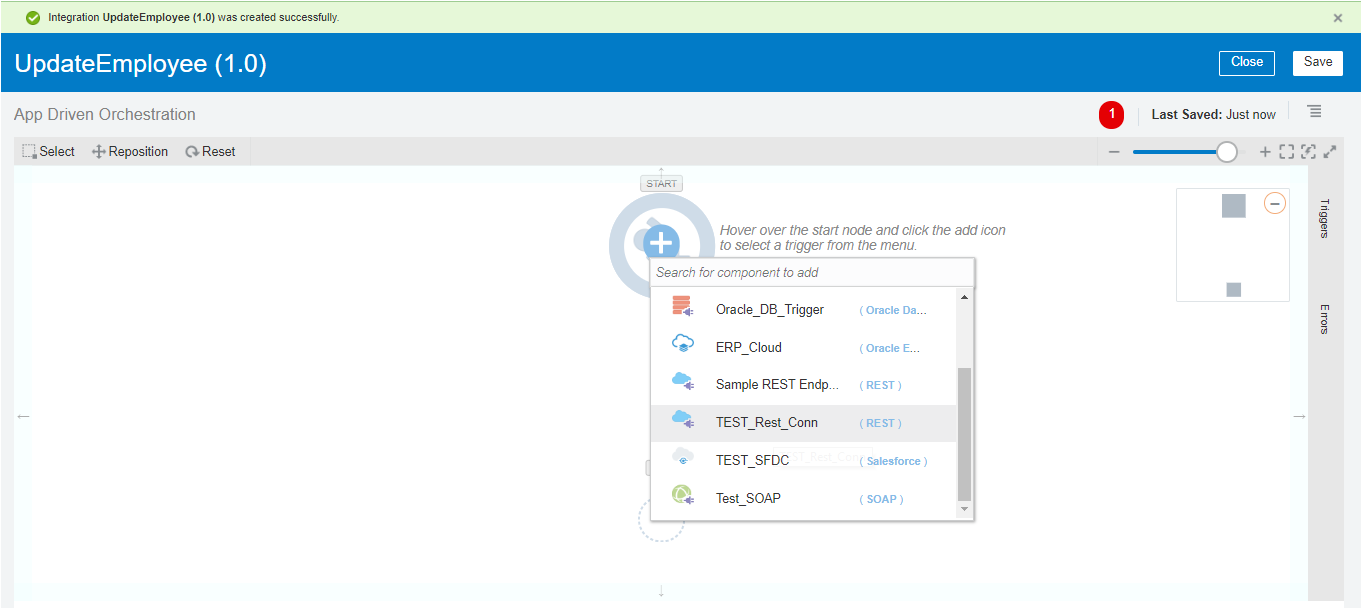Collapse the minimap with orange minus
Screen dimensions: 1366x608
pos(1274,204)
